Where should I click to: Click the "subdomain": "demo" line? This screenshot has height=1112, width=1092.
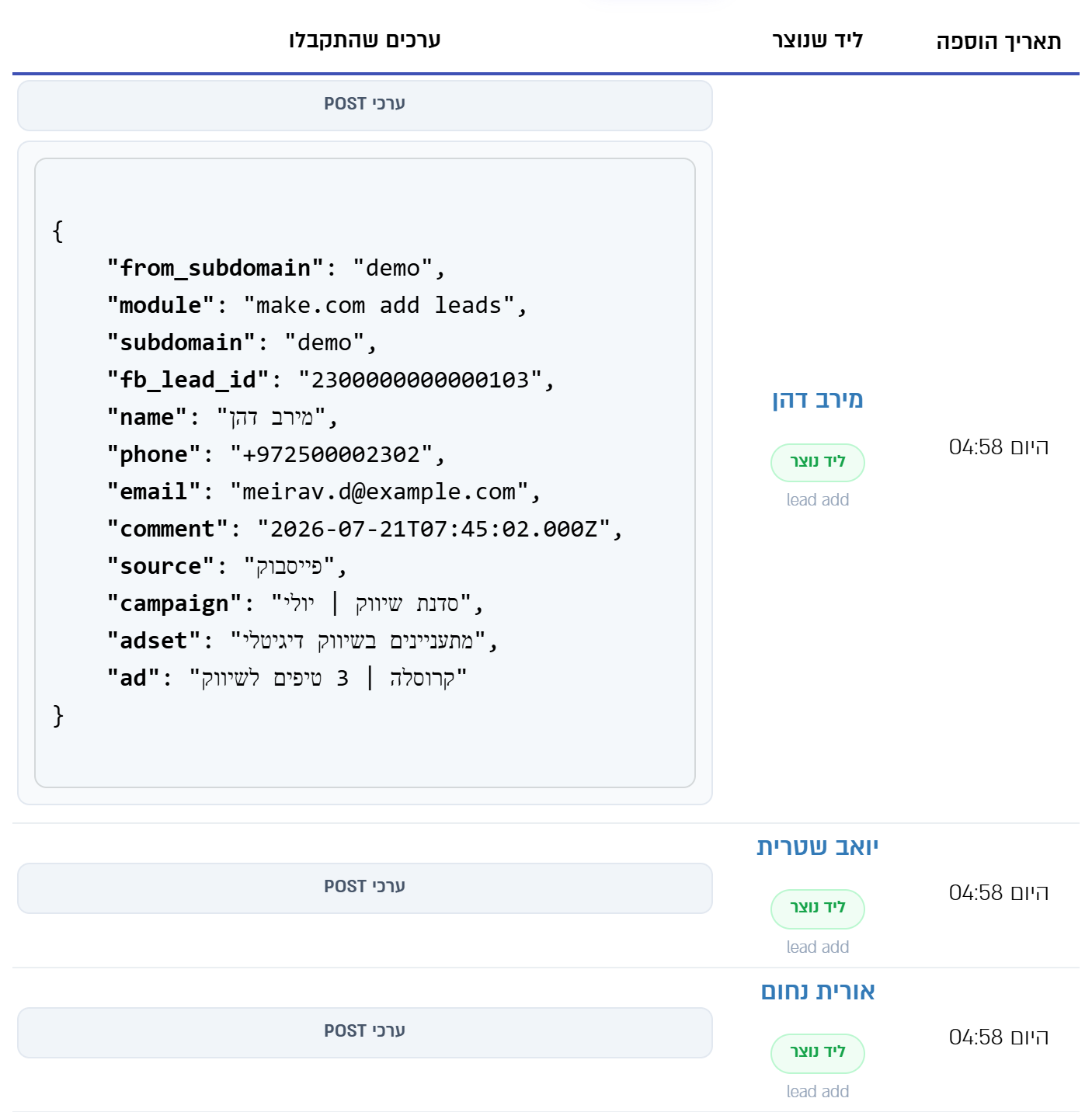242,343
